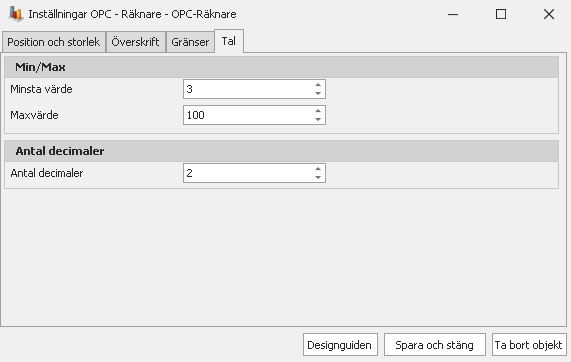Image resolution: width=571 pixels, height=362 pixels.
Task: Click the application icon in title bar
Action: 16,14
